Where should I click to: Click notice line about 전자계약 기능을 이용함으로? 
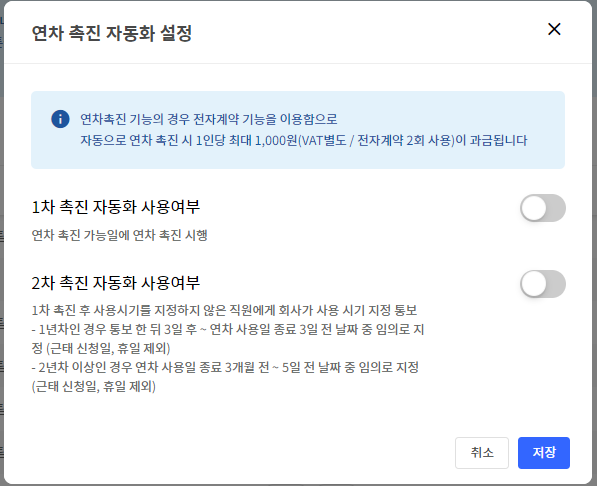(x=209, y=119)
